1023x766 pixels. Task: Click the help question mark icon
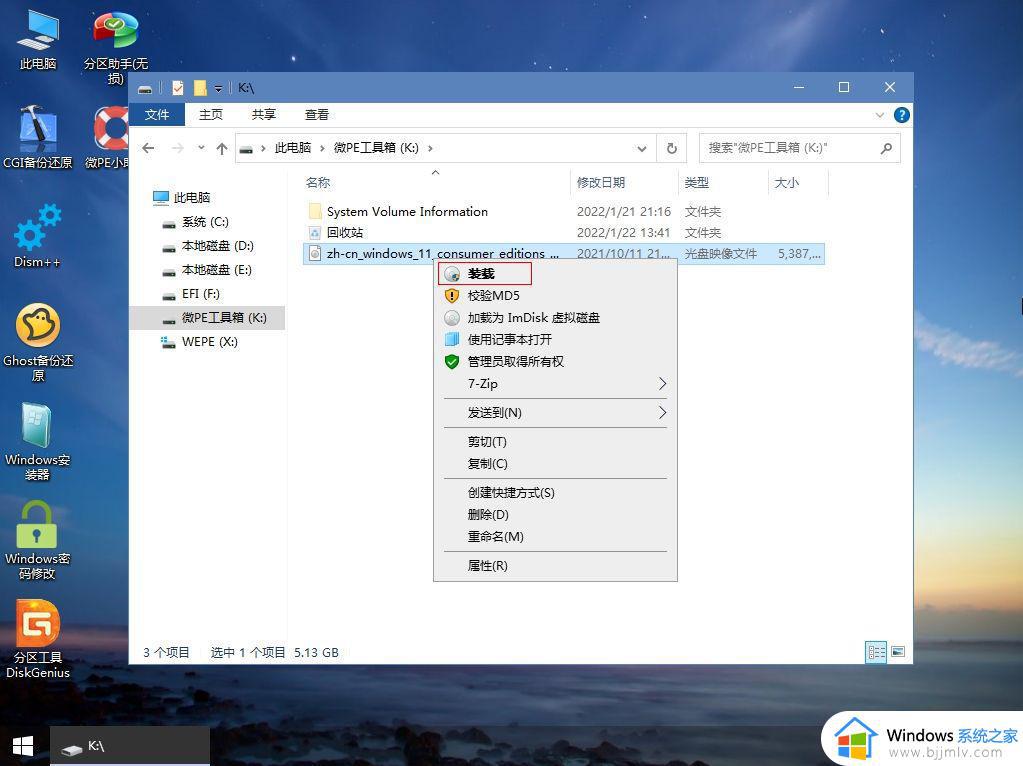902,115
